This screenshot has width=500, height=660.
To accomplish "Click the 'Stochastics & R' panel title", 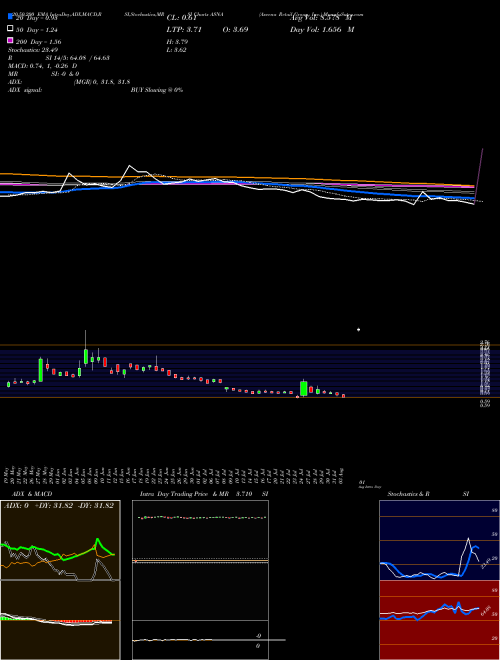I will coord(409,494).
